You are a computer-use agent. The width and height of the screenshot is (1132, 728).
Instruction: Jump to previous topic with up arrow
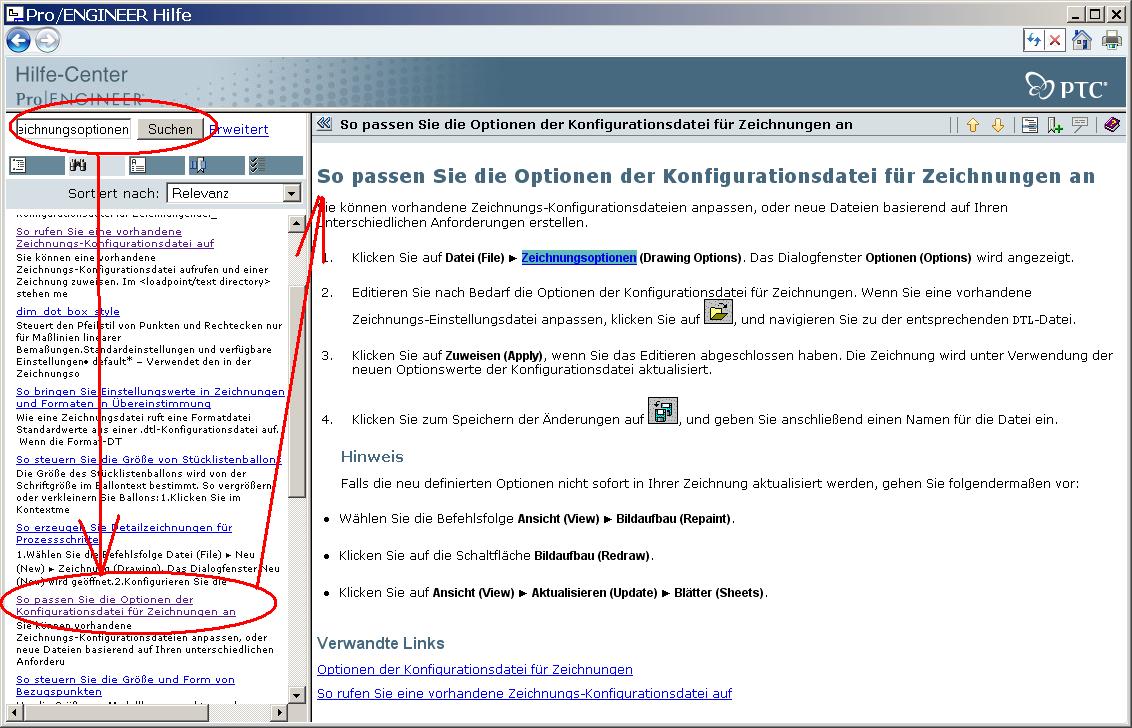973,125
